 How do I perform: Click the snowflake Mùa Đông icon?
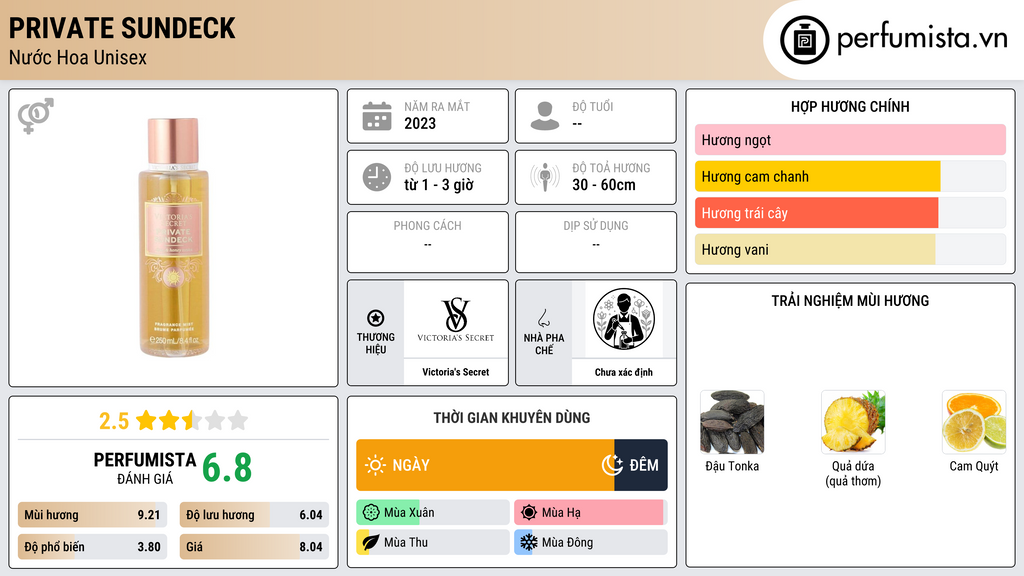(528, 542)
